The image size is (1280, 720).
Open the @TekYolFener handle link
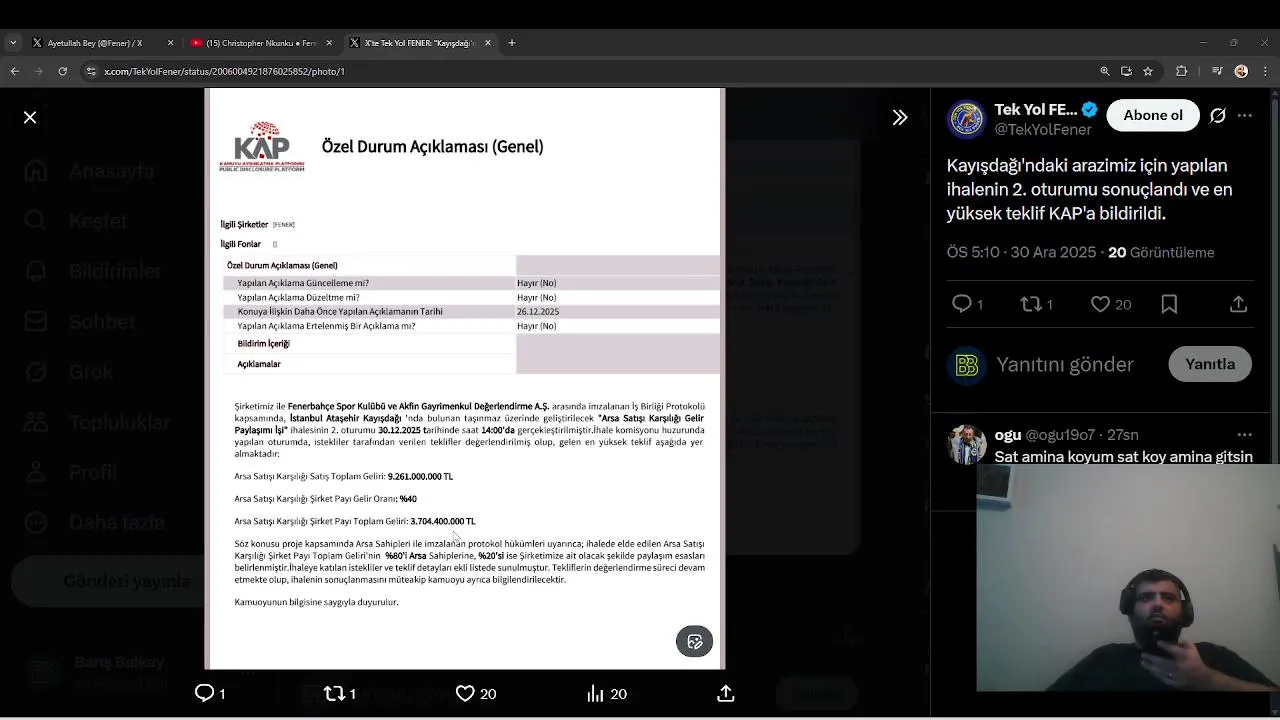coord(1043,130)
